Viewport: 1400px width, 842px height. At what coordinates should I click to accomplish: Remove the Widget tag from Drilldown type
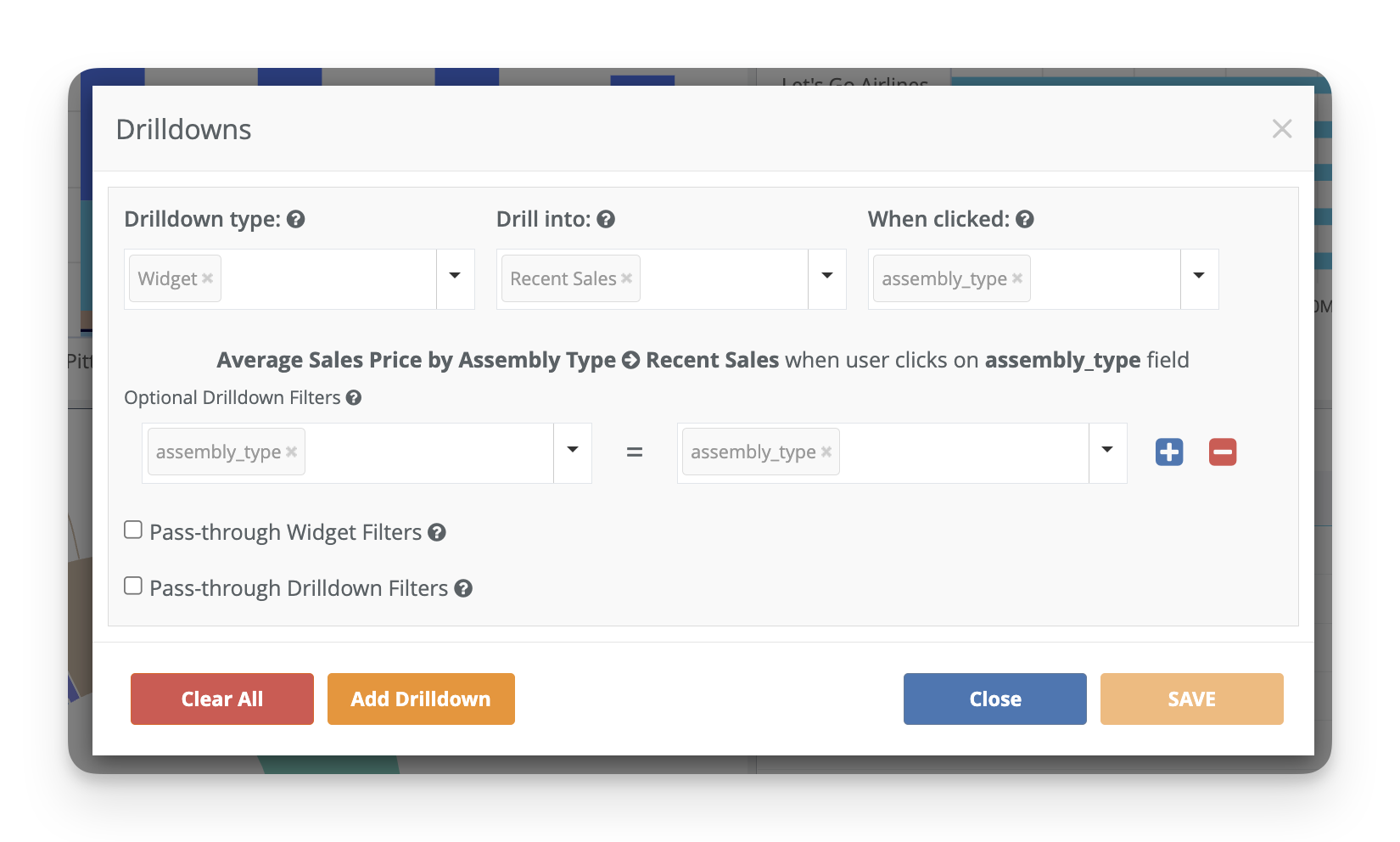coord(208,278)
